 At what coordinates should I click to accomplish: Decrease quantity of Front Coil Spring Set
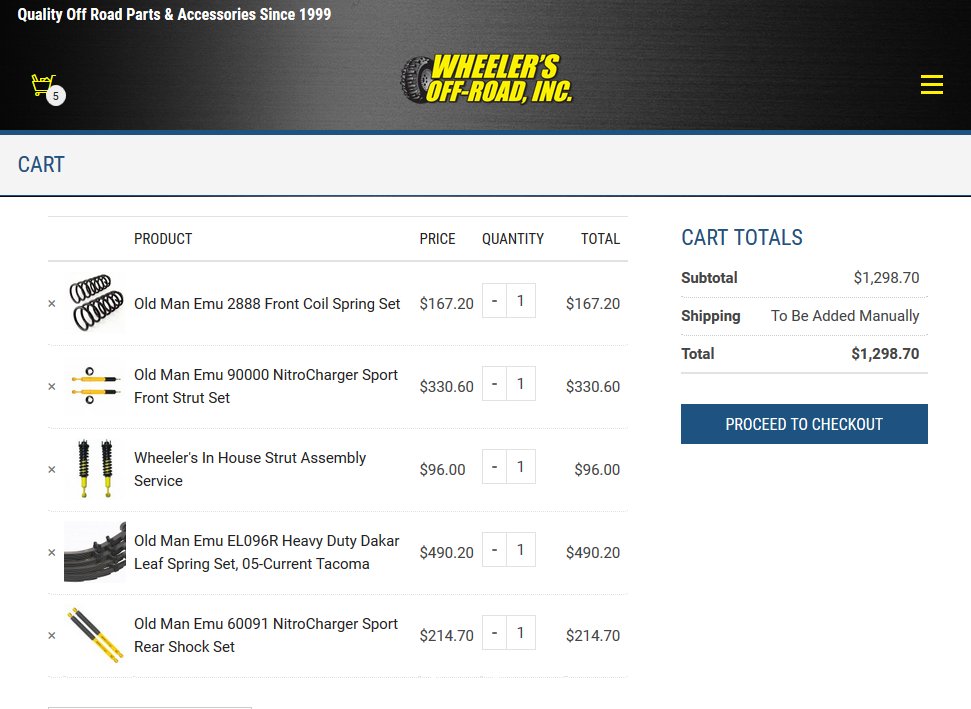494,301
